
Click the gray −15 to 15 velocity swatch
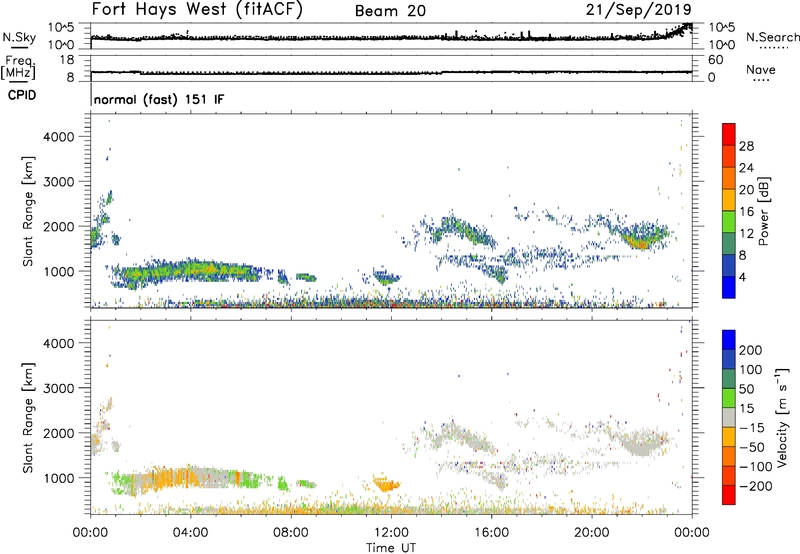click(x=729, y=417)
